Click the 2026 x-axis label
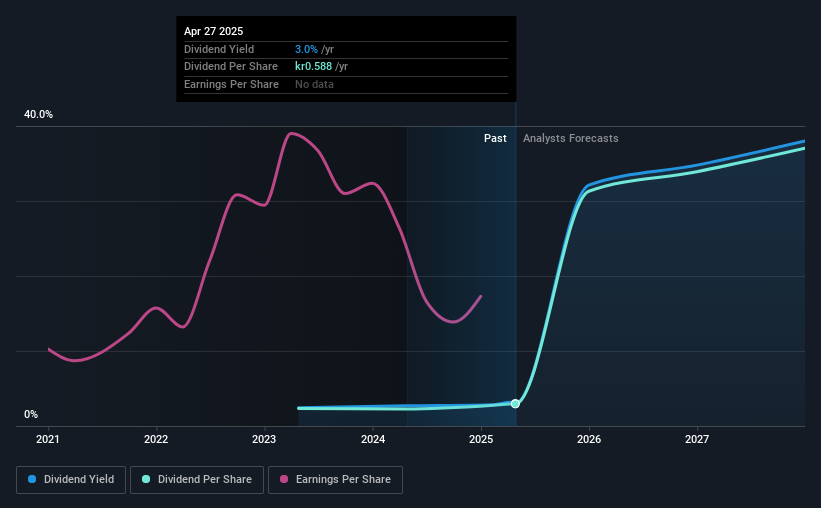The image size is (821, 508). [x=589, y=439]
